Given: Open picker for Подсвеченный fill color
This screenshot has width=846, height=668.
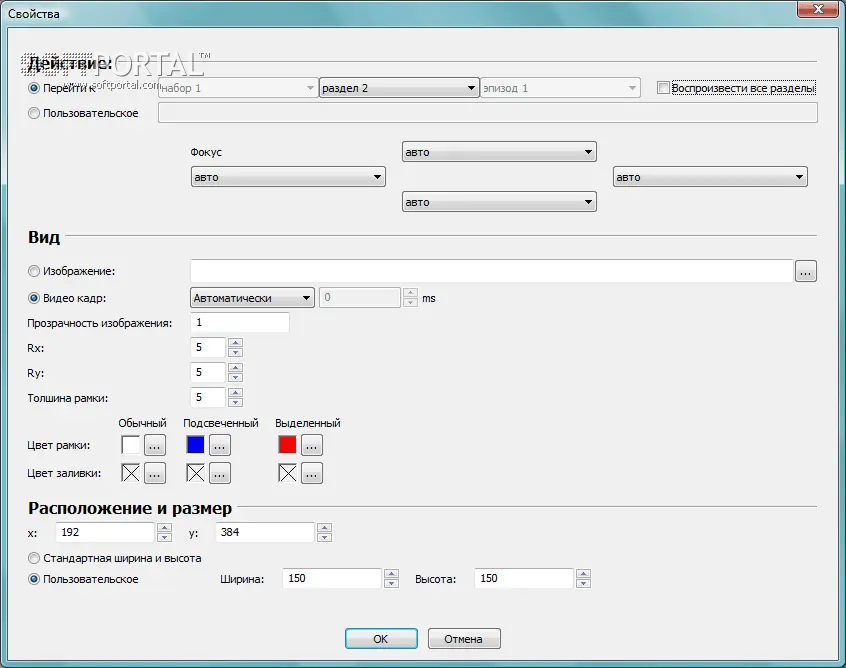Looking at the screenshot, I should [219, 473].
